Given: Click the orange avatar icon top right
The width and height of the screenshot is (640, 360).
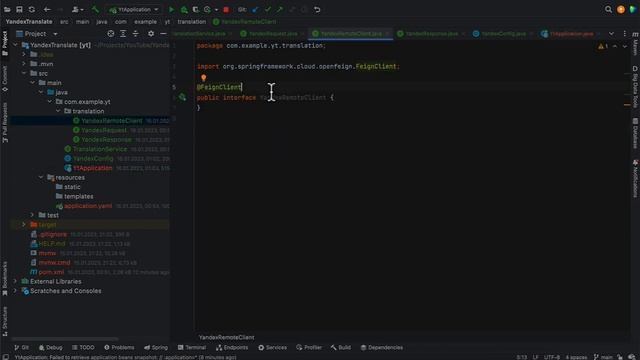Looking at the screenshot, I should [621, 9].
